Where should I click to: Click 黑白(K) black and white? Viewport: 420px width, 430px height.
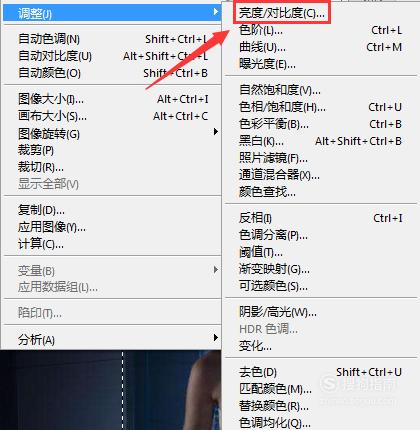pyautogui.click(x=320, y=141)
